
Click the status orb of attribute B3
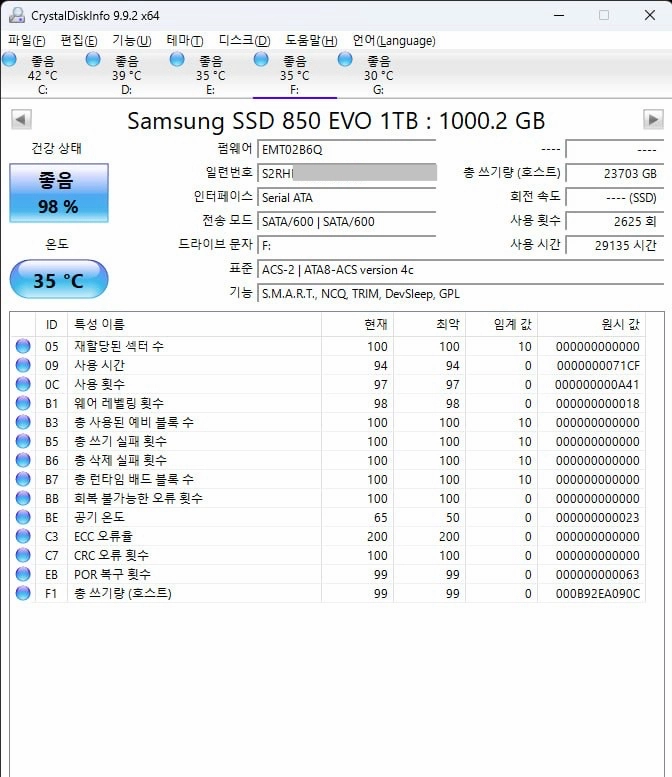point(23,422)
